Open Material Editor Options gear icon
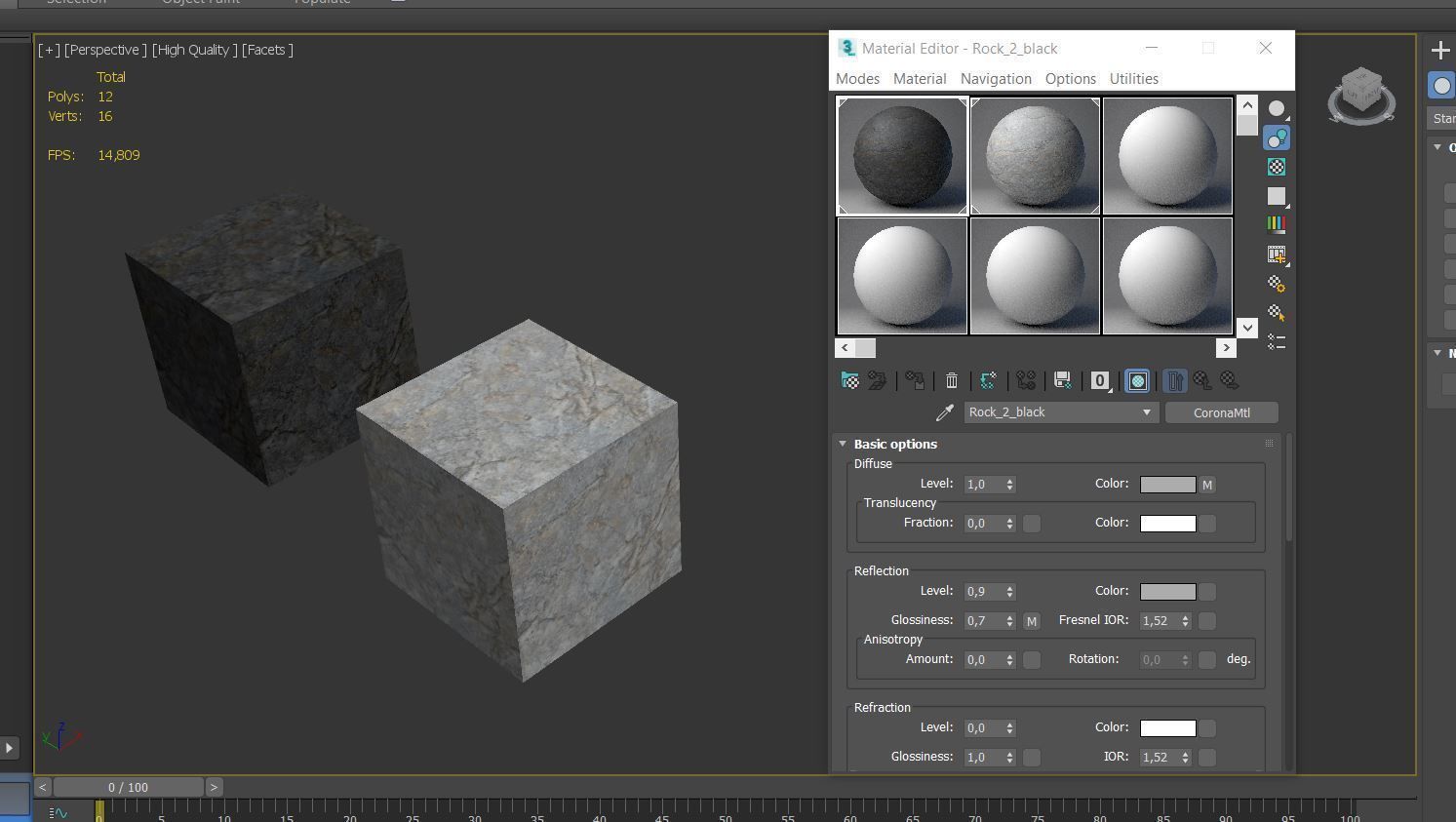1456x822 pixels. [x=1277, y=284]
